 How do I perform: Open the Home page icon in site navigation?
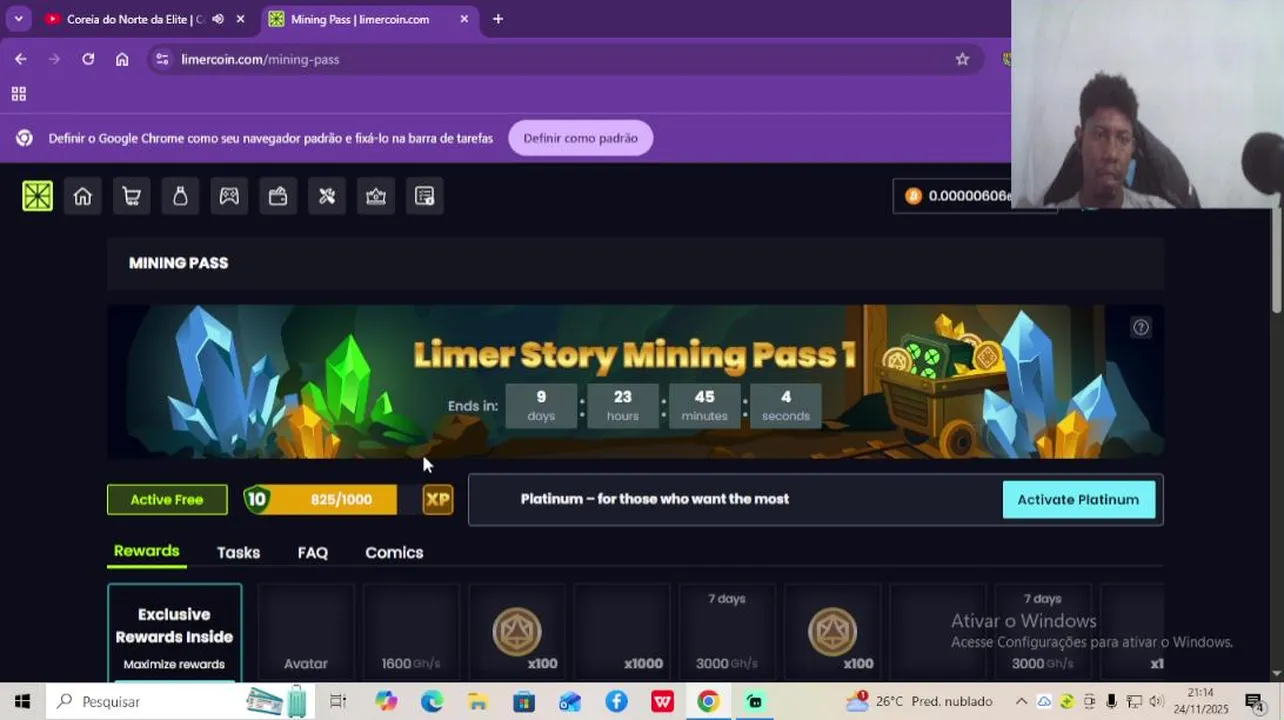83,196
